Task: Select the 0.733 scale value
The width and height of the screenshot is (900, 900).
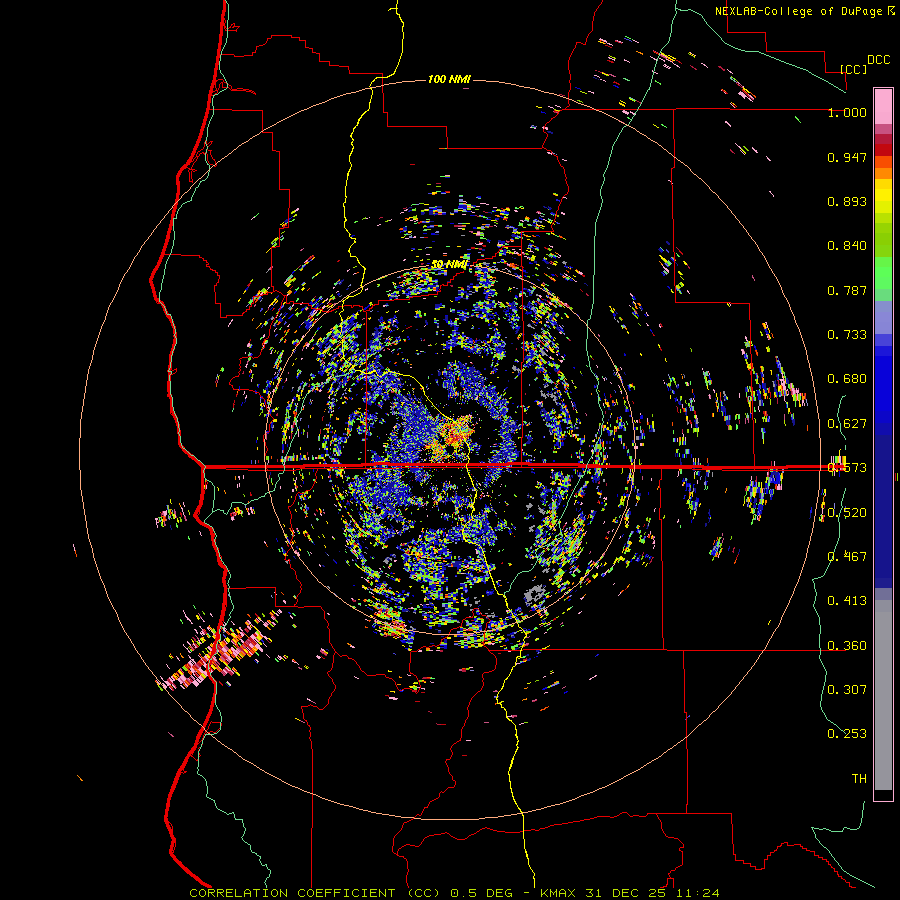Action: click(x=847, y=335)
